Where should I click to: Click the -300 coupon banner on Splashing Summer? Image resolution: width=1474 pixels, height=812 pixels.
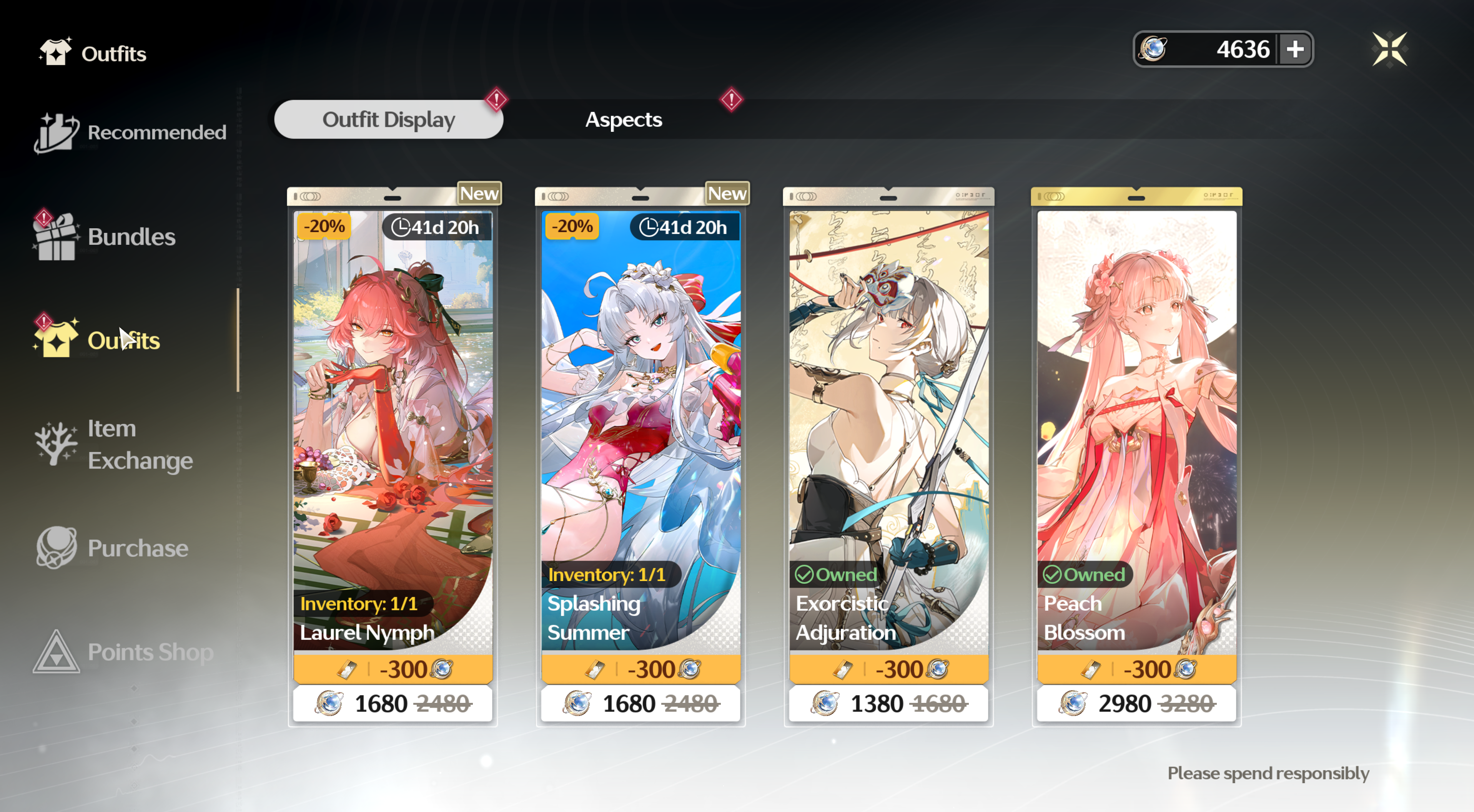click(641, 669)
